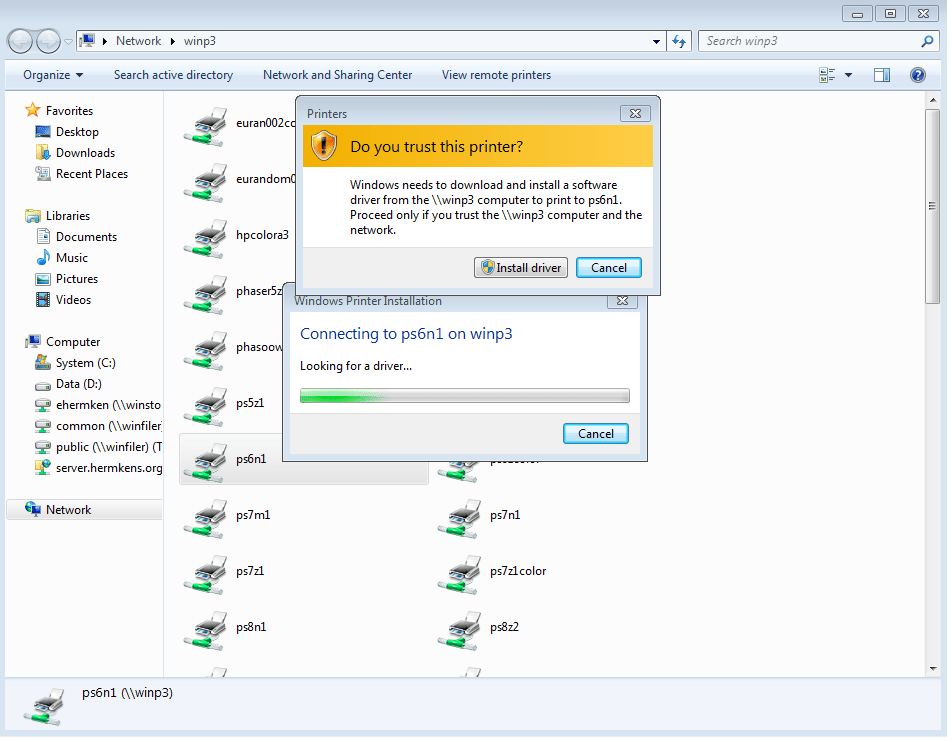The image size is (952, 742).
Task: Select the ps7z1color printer icon
Action: (x=460, y=574)
